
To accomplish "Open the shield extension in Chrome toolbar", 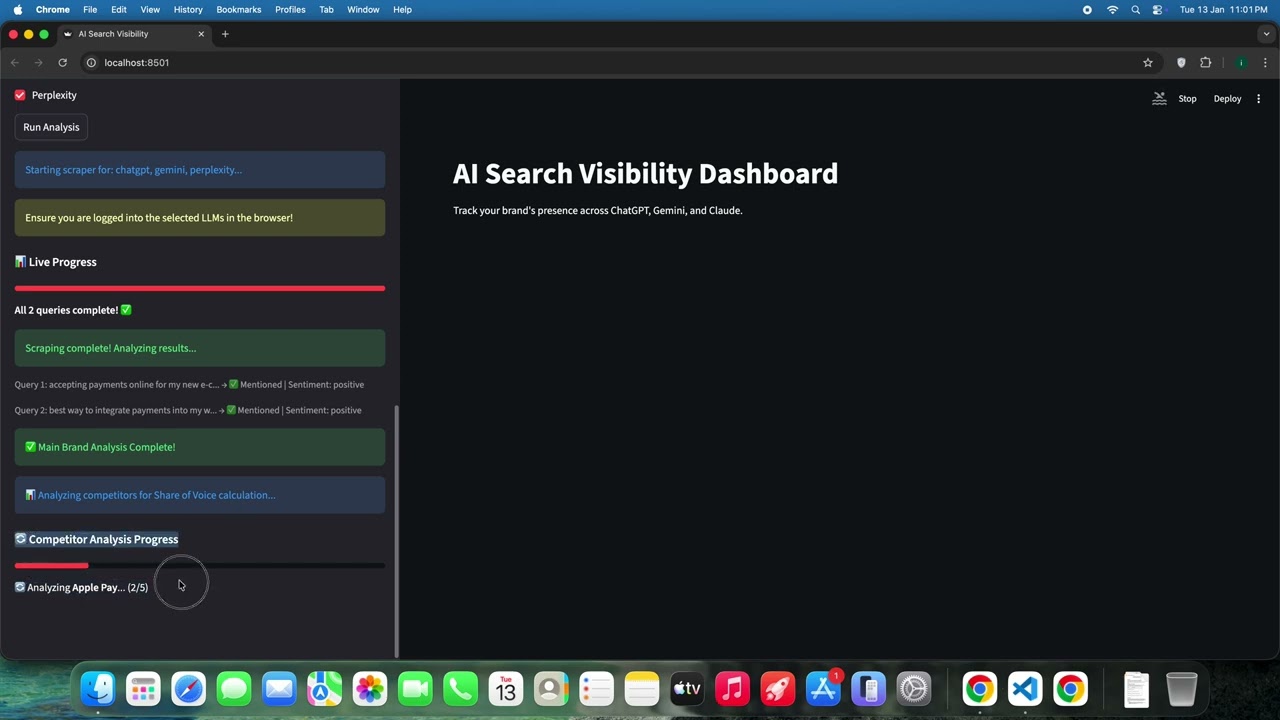I will click(x=1181, y=63).
